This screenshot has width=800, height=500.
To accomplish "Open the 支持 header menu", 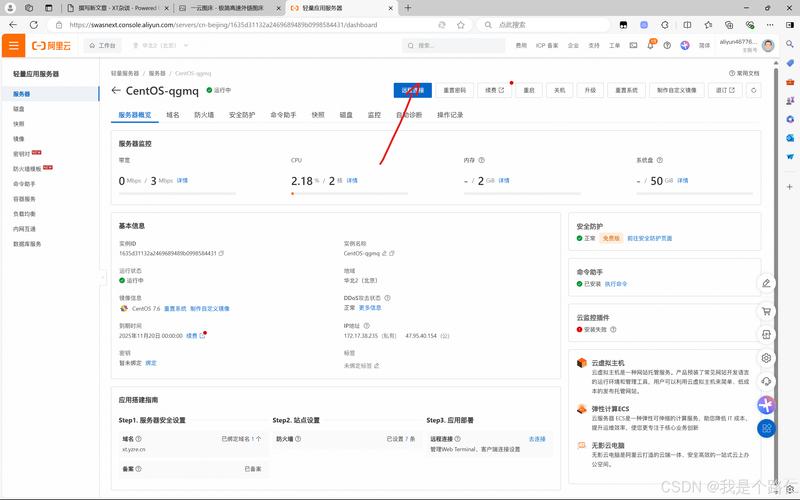I will [594, 45].
